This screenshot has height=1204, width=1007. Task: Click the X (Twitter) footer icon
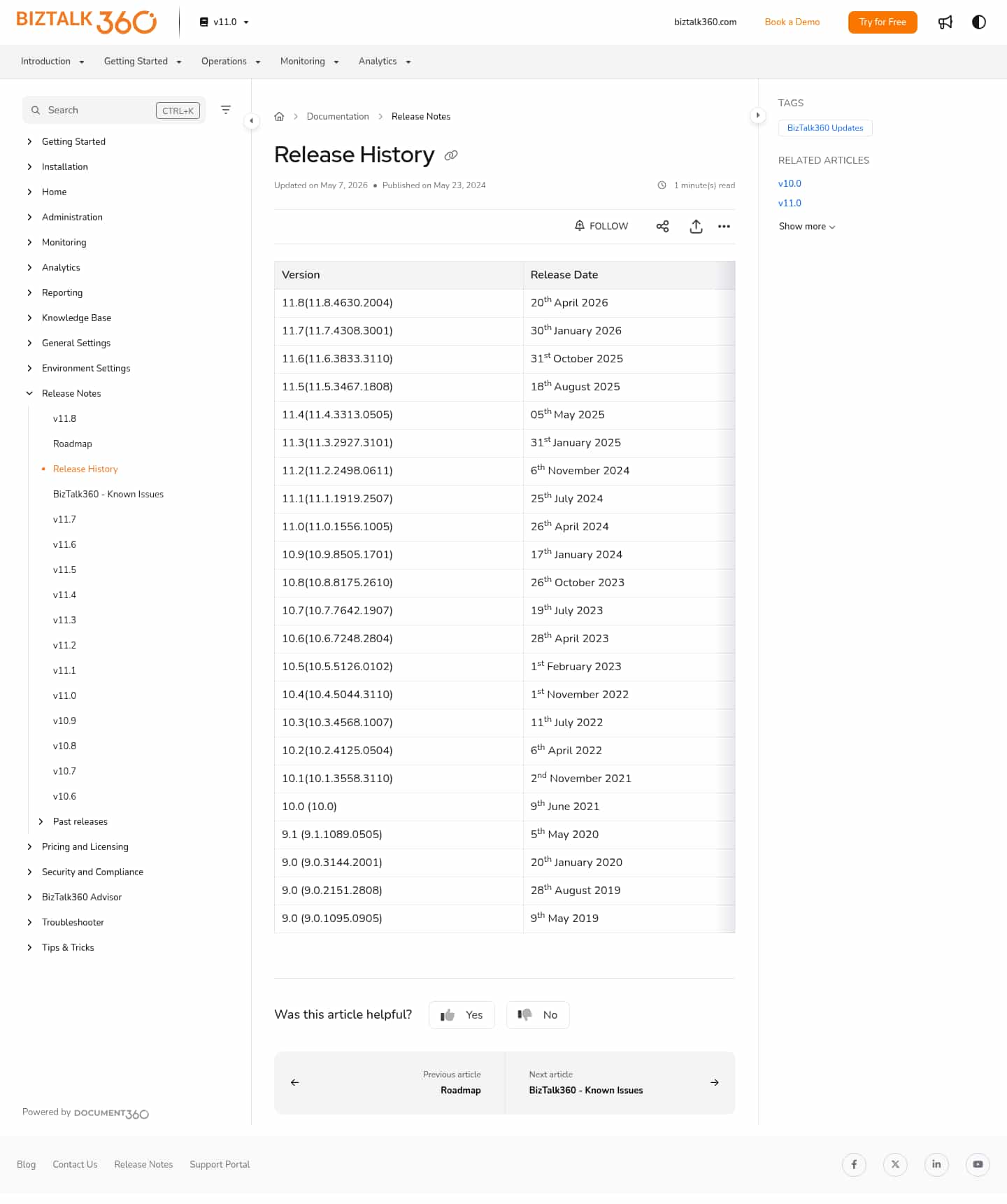coord(895,1164)
